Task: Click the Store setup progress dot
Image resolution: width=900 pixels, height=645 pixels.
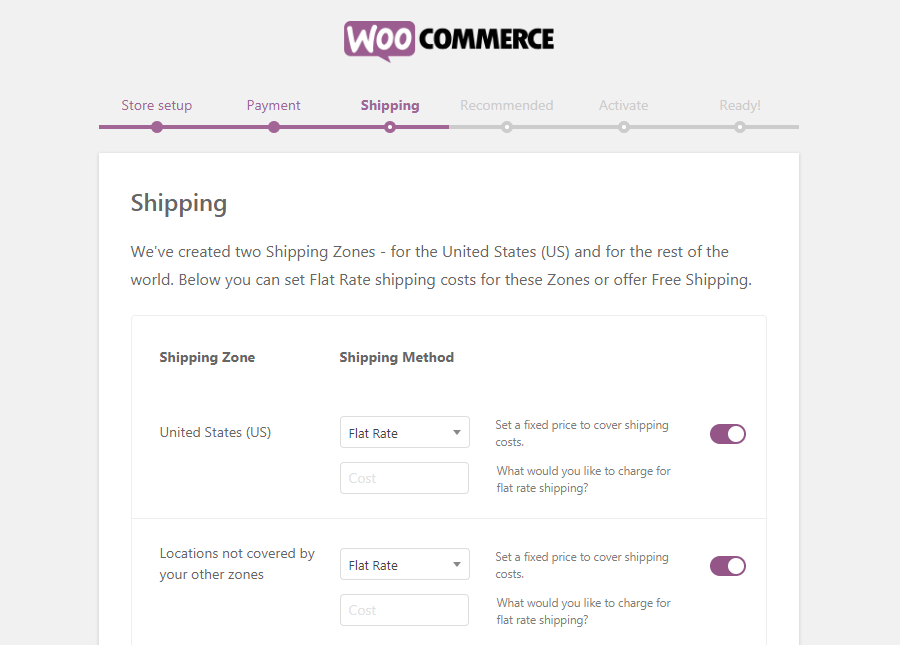Action: pyautogui.click(x=156, y=127)
